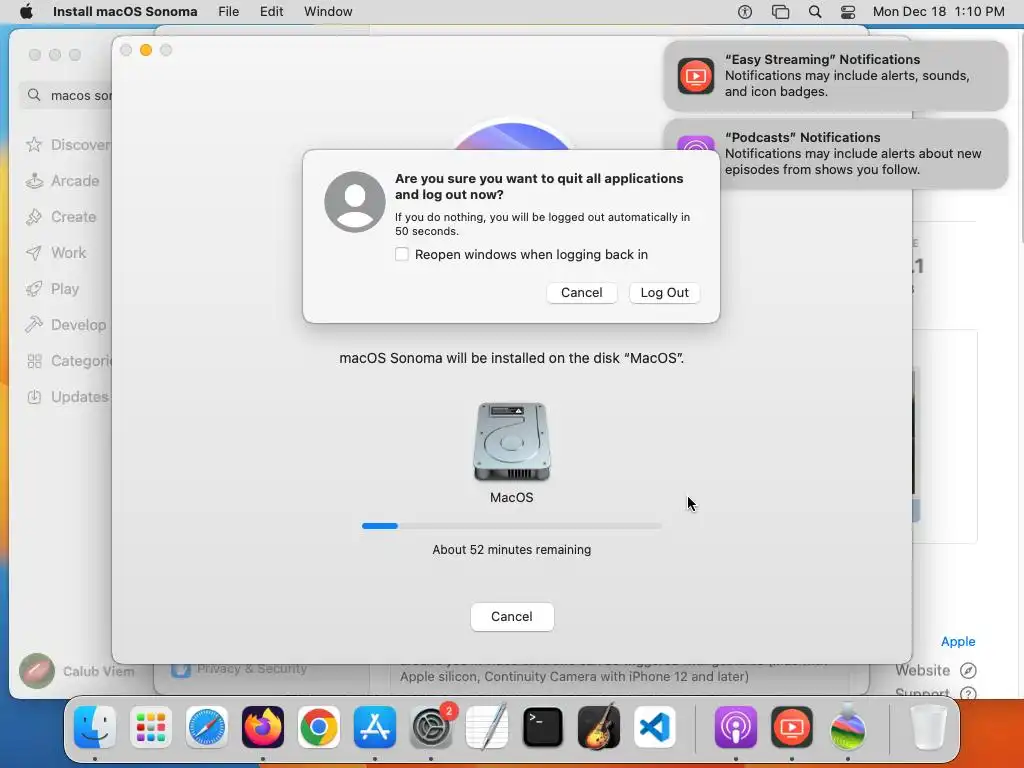
Task: Open Visual Studio Code from the Dock
Action: [x=654, y=727]
